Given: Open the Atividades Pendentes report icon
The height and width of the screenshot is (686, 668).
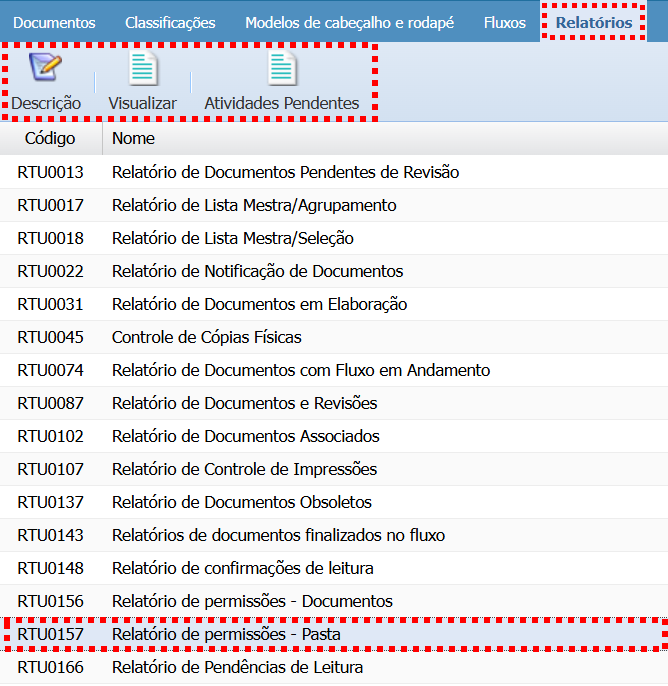Looking at the screenshot, I should point(282,69).
